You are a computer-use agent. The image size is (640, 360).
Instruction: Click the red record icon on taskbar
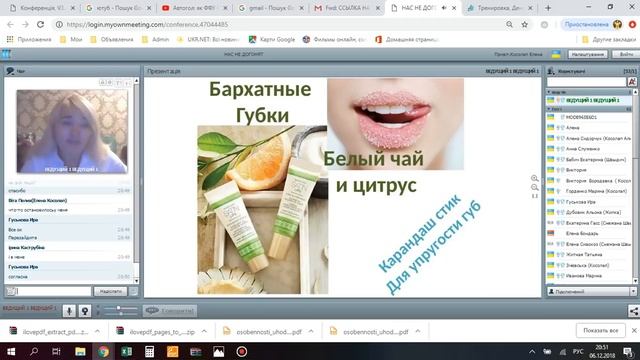tap(242, 351)
